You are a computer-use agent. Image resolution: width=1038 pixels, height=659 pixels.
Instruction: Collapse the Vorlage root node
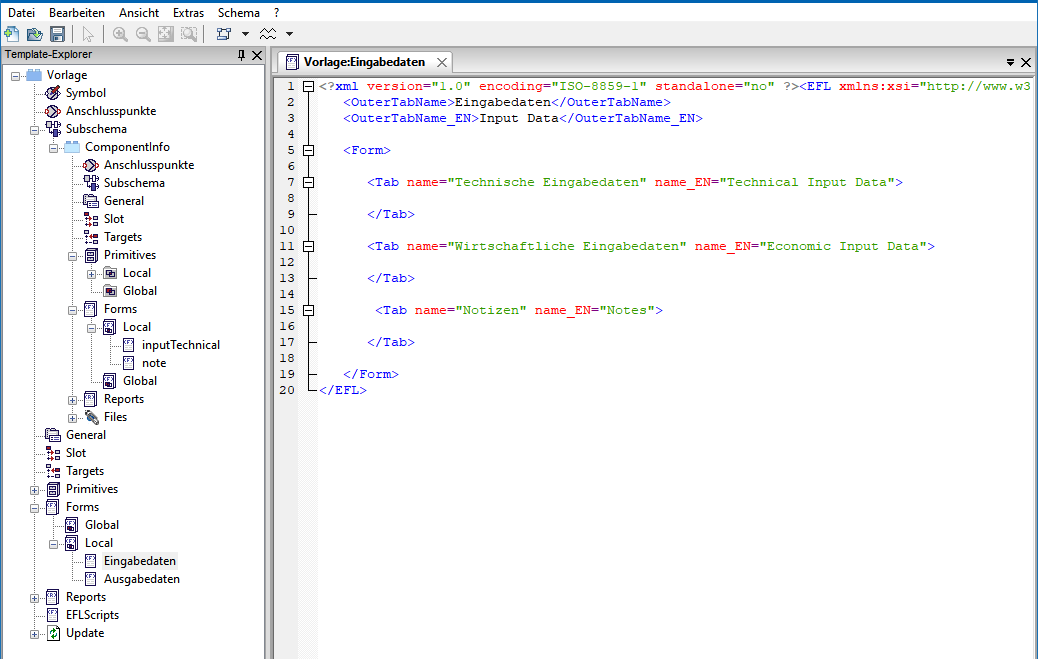(x=15, y=76)
